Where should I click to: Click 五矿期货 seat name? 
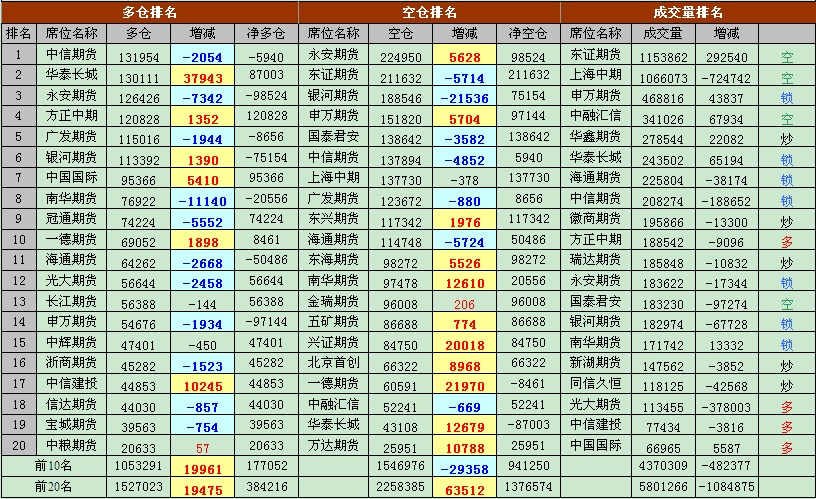(334, 322)
